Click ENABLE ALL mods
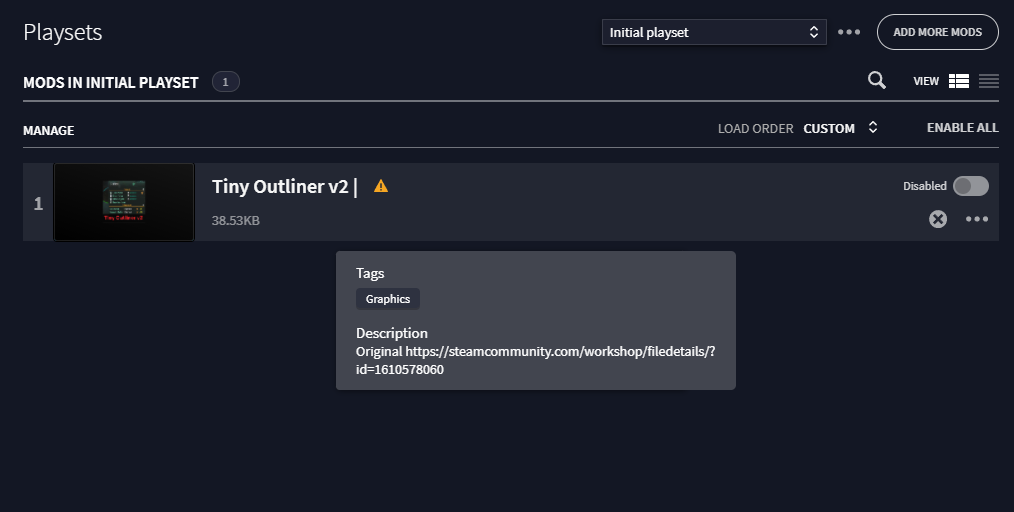The image size is (1014, 512). coord(962,128)
